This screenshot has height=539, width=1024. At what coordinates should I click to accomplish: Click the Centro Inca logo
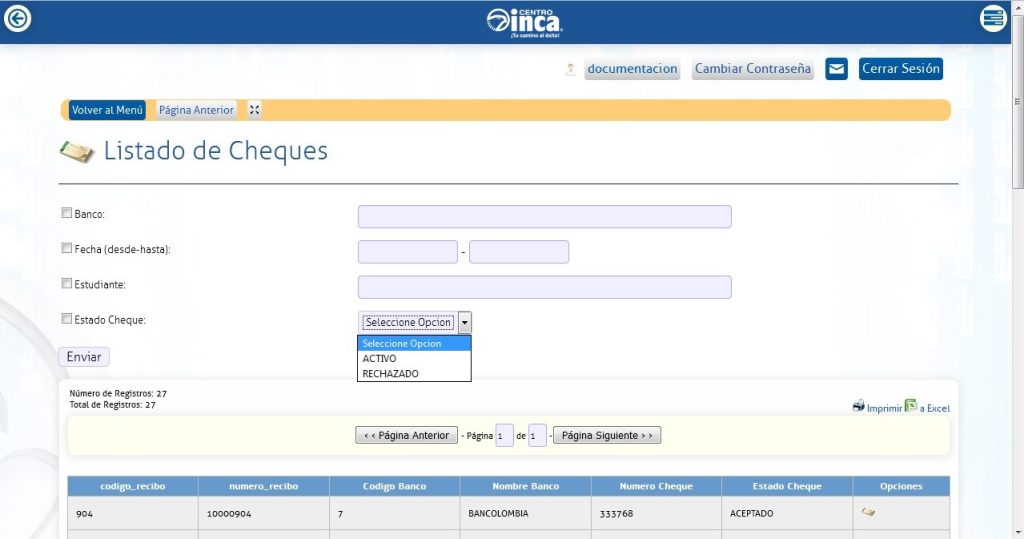[524, 20]
